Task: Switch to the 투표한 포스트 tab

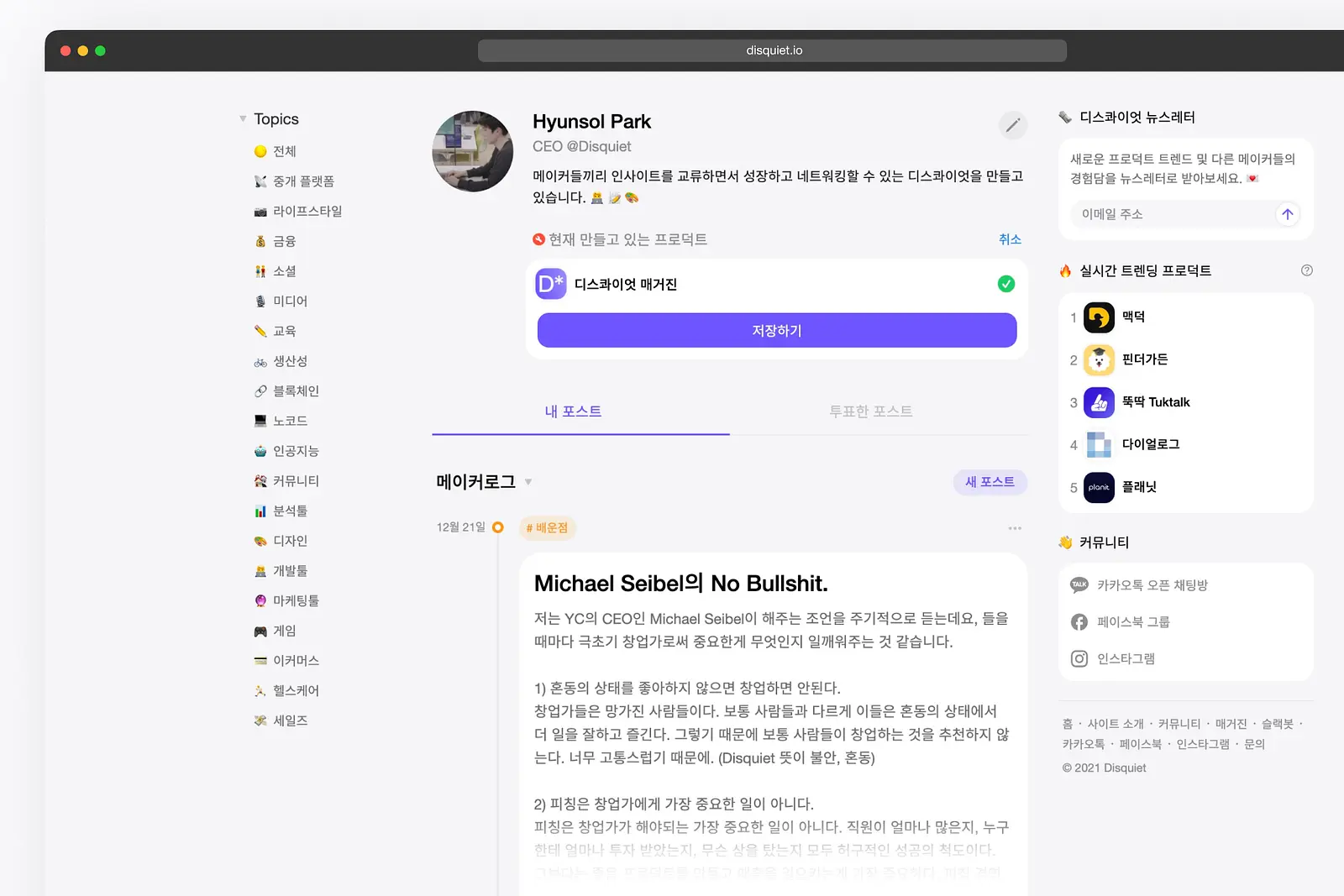Action: pyautogui.click(x=870, y=411)
